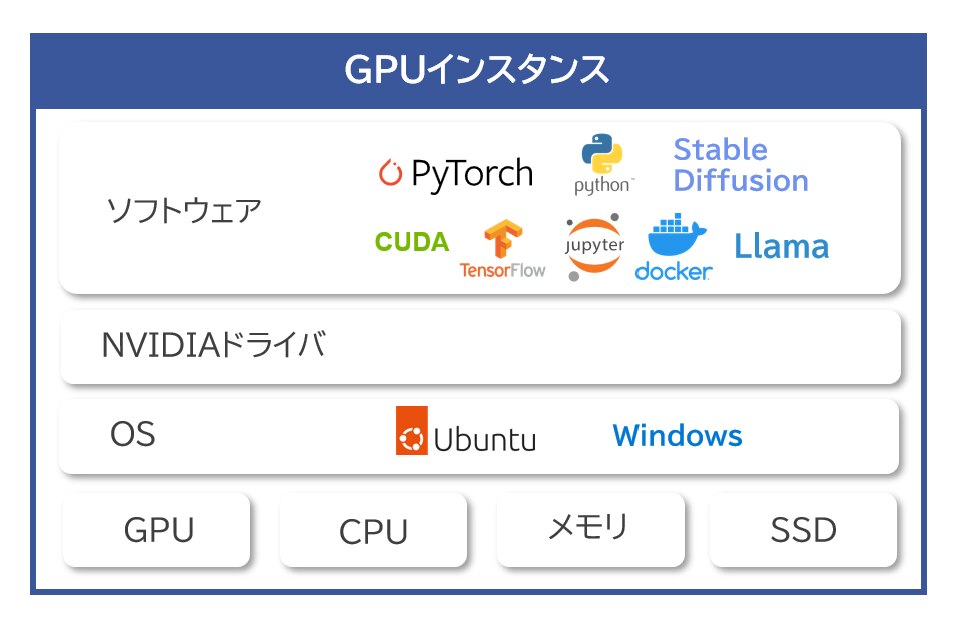
Task: Click the green CUDA logo
Action: point(411,242)
